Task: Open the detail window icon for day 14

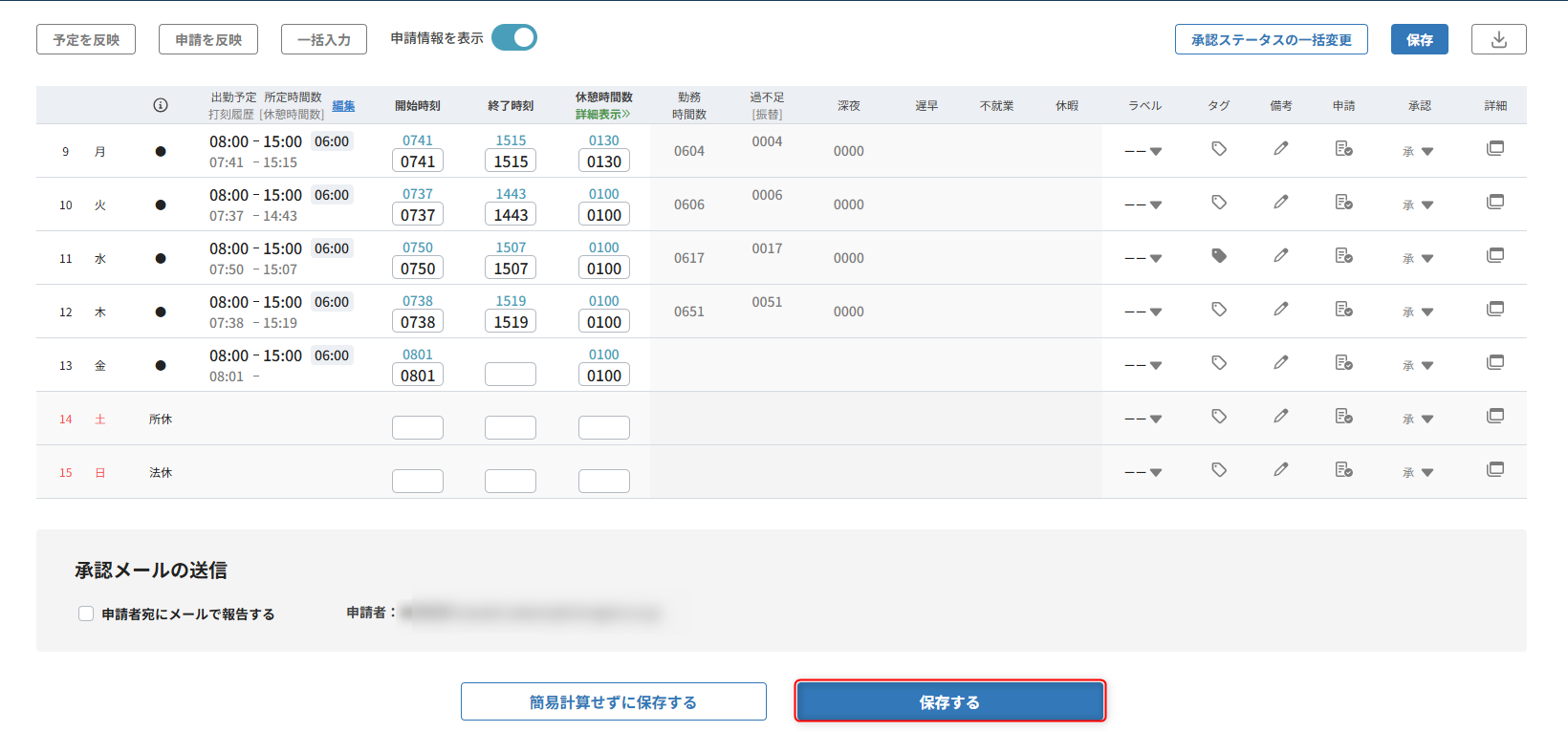Action: pyautogui.click(x=1495, y=416)
